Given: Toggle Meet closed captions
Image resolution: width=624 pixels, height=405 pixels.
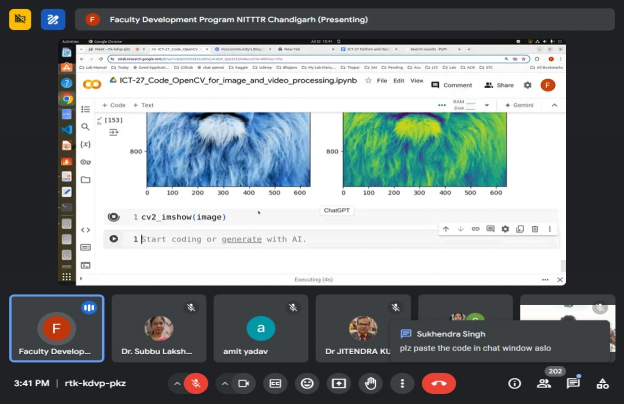Looking at the screenshot, I should tap(275, 384).
